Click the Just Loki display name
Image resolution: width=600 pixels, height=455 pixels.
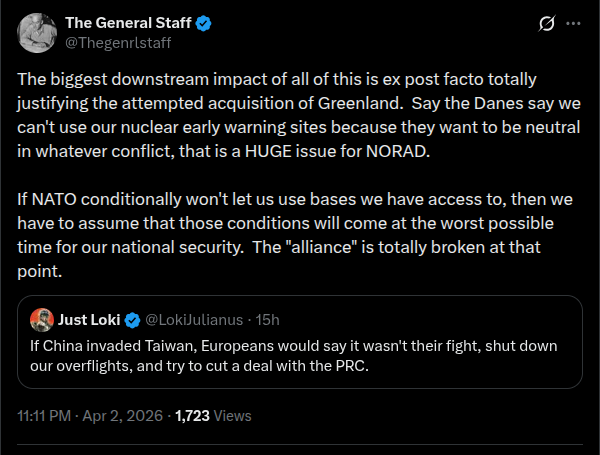coord(89,320)
